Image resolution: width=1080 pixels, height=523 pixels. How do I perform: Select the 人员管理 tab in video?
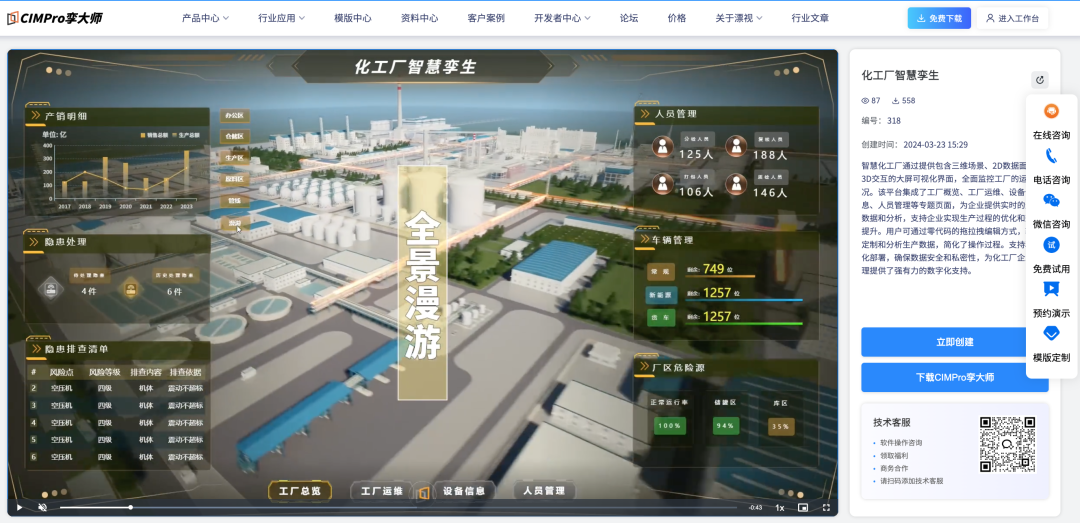(544, 491)
